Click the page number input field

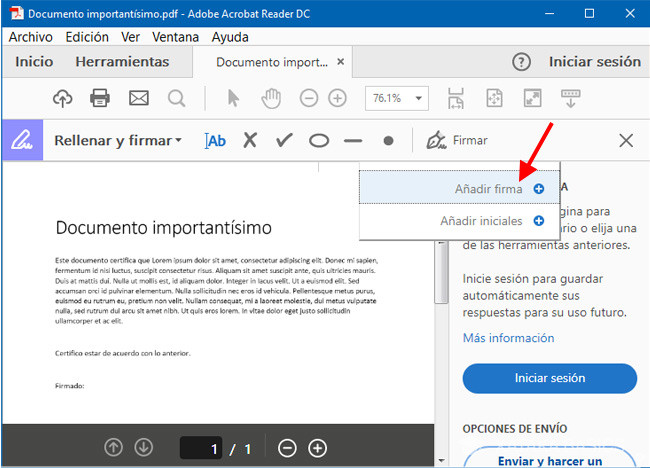tap(201, 448)
